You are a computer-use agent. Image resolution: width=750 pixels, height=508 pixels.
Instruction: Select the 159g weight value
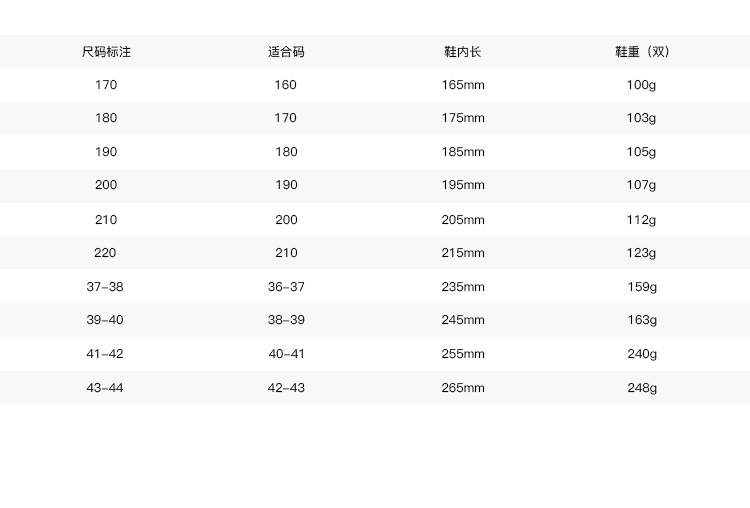[641, 287]
